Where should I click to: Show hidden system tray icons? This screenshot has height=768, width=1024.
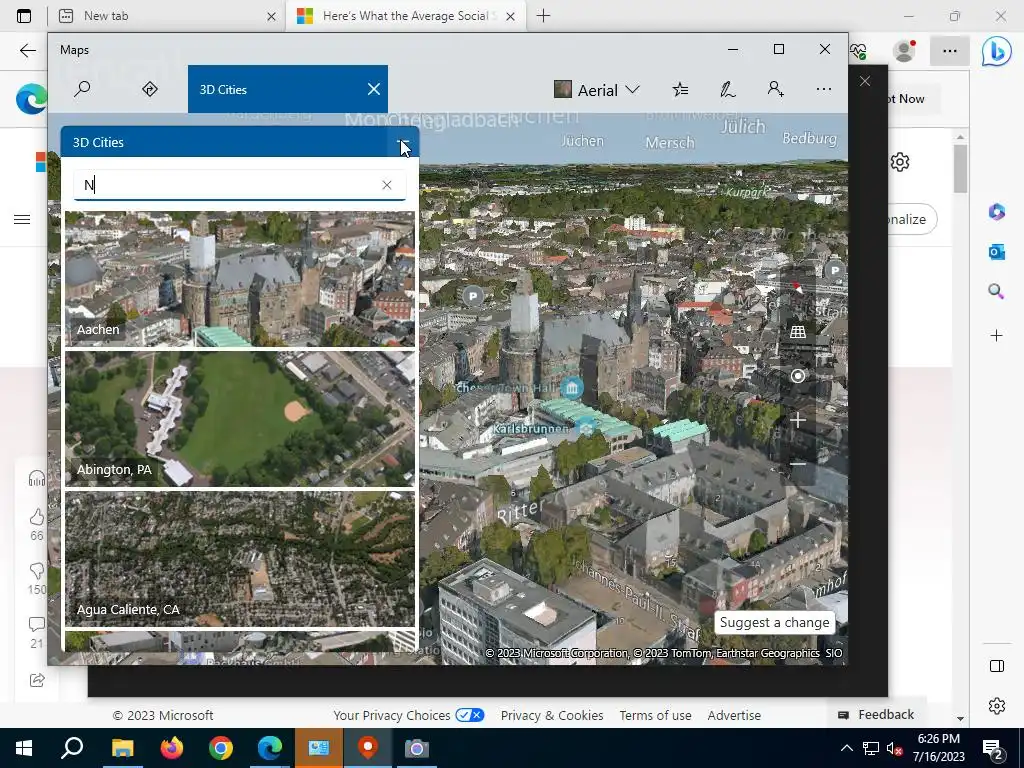(846, 748)
